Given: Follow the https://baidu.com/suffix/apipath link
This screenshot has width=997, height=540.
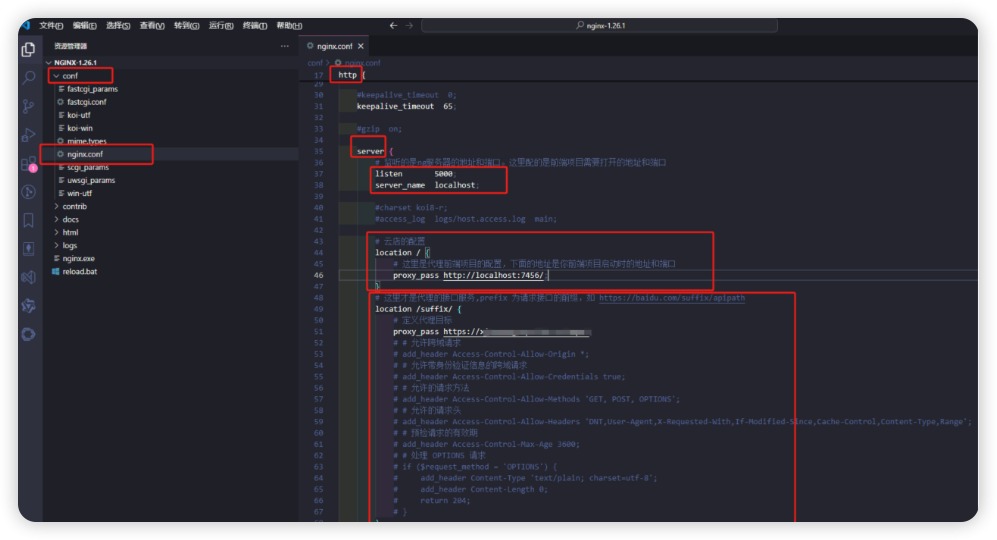Looking at the screenshot, I should click(671, 298).
